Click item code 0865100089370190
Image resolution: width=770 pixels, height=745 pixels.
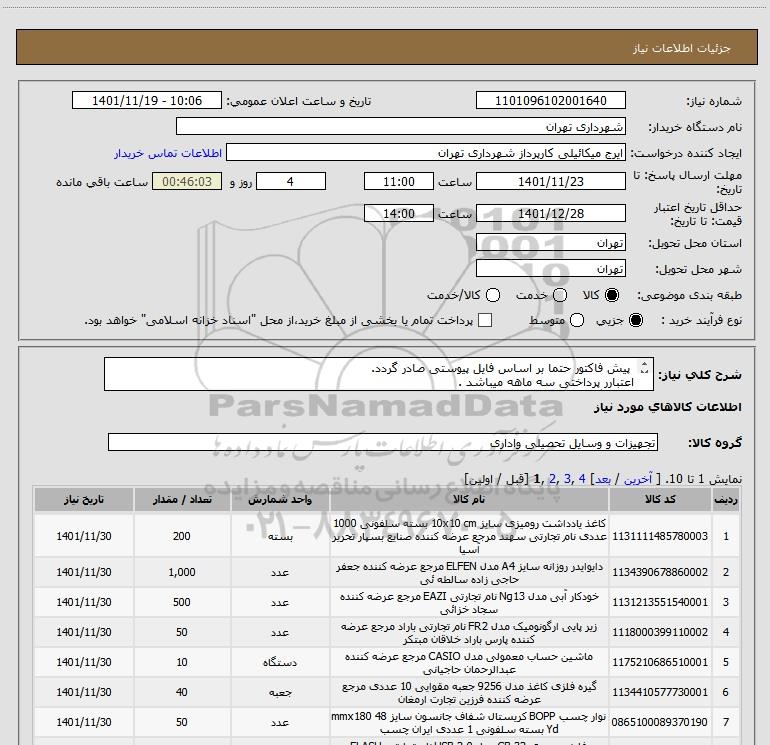pos(660,722)
